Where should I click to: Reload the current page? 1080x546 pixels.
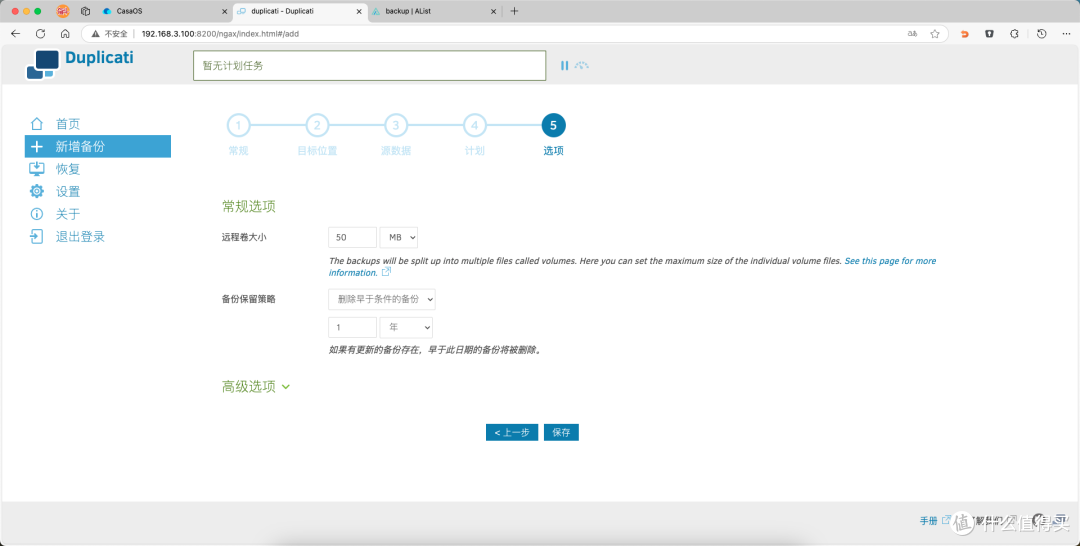click(x=41, y=34)
